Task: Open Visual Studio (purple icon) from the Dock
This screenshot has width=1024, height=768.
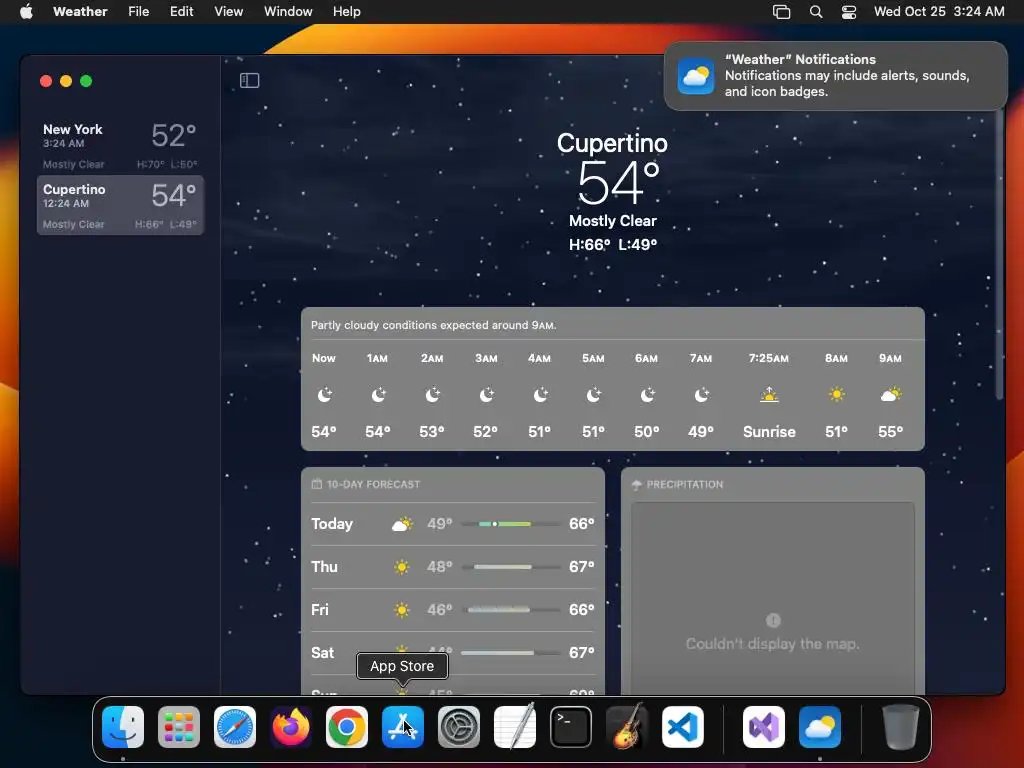Action: [x=763, y=727]
